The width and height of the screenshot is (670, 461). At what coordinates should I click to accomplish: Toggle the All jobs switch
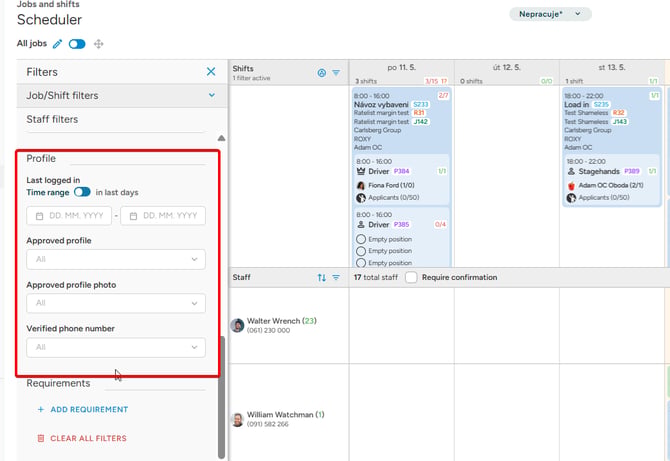pos(77,44)
